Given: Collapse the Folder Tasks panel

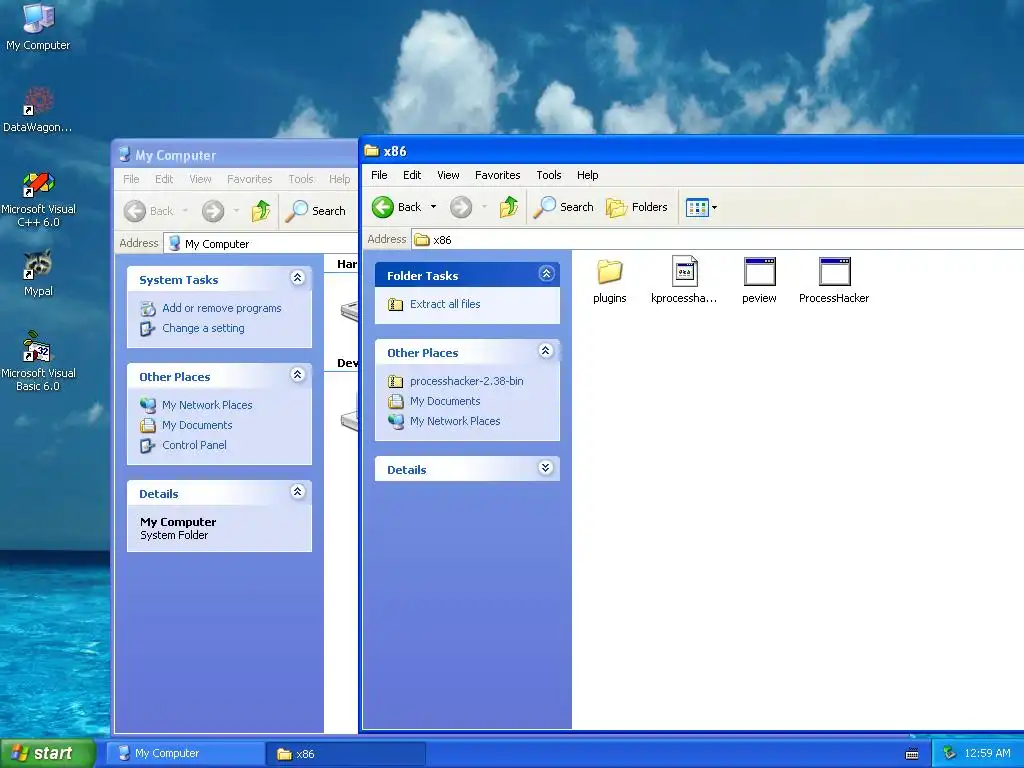Looking at the screenshot, I should (x=546, y=274).
